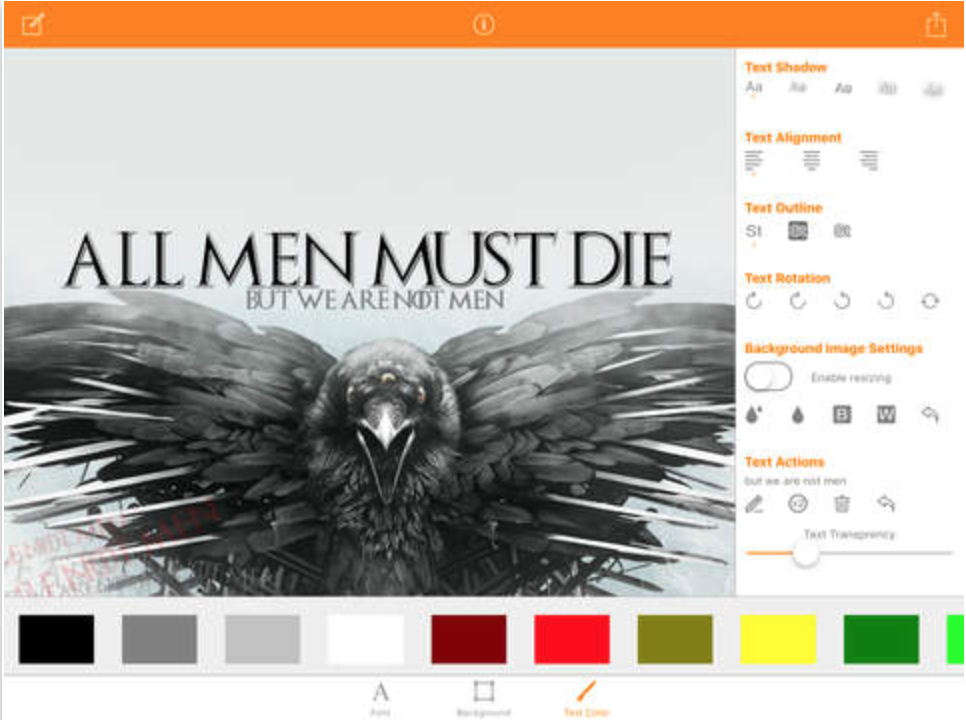This screenshot has height=720, width=966.
Task: Select the white 'W' background icon
Action: (886, 415)
